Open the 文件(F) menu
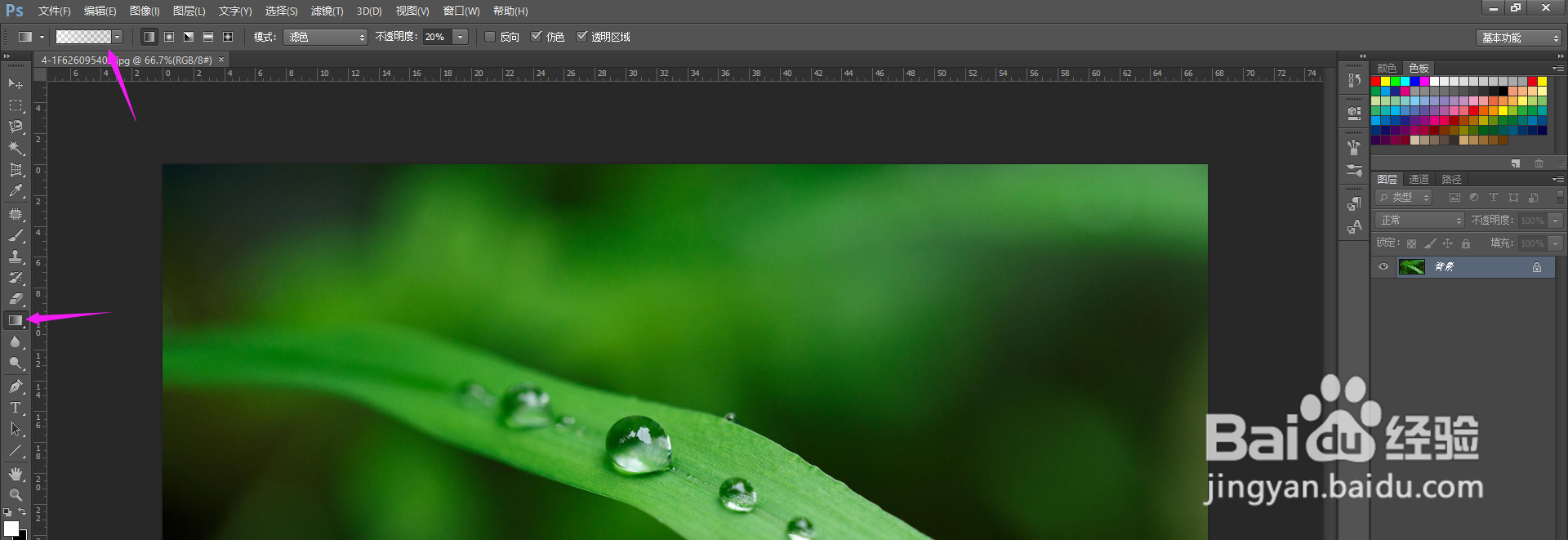The height and width of the screenshot is (540, 1568). coord(54,11)
